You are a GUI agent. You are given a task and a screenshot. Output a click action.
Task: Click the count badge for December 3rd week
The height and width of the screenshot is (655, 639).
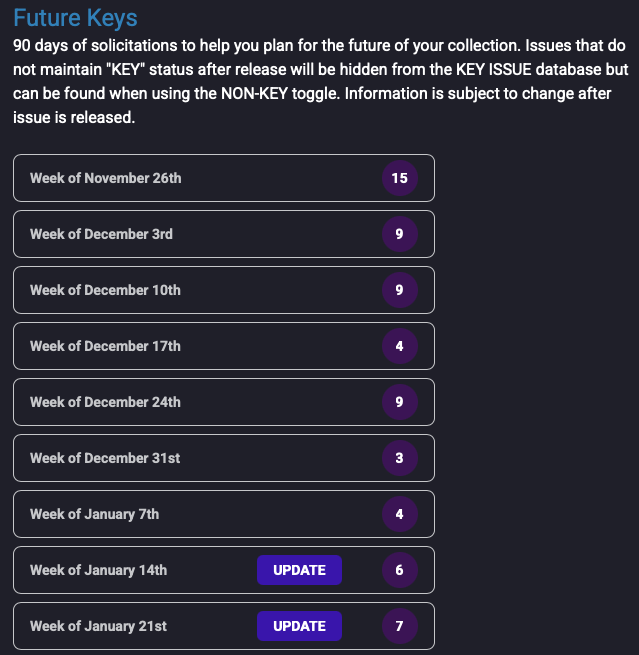coord(399,234)
